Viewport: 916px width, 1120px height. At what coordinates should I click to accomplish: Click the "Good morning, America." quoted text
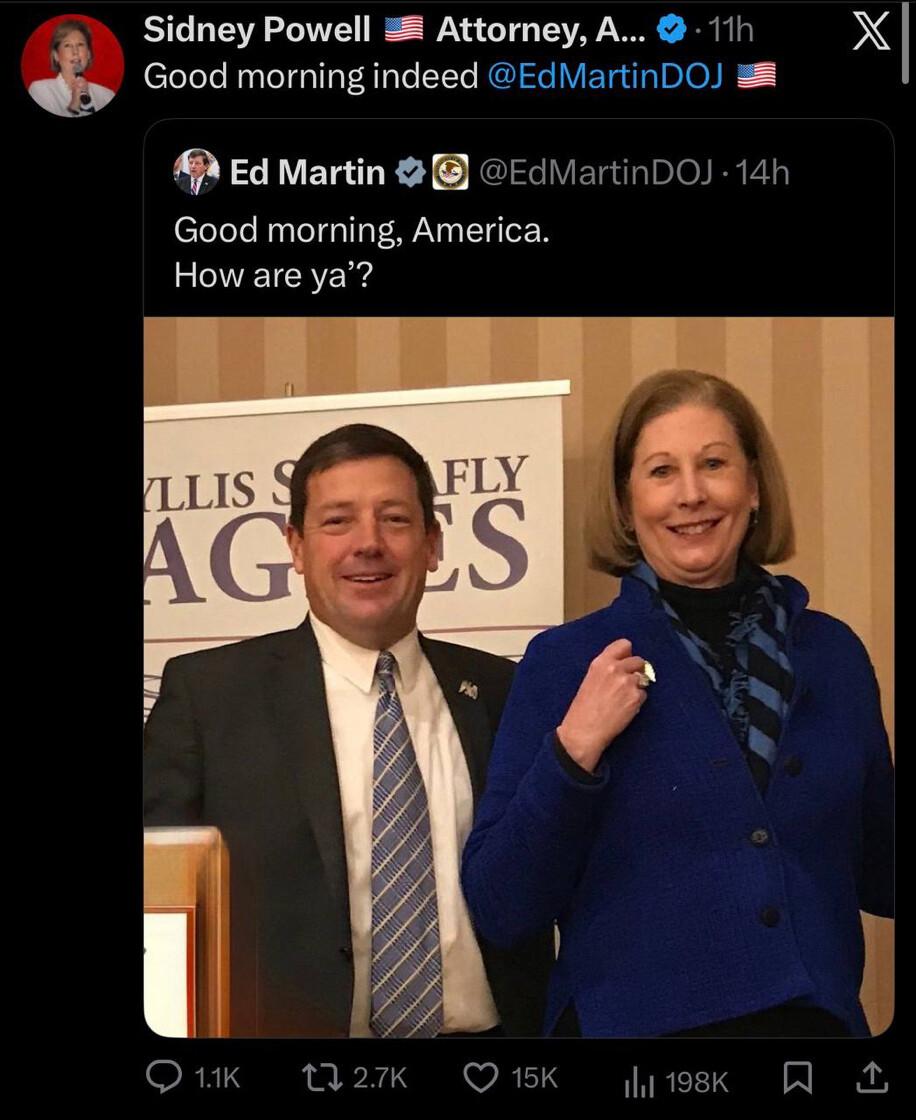tap(361, 231)
